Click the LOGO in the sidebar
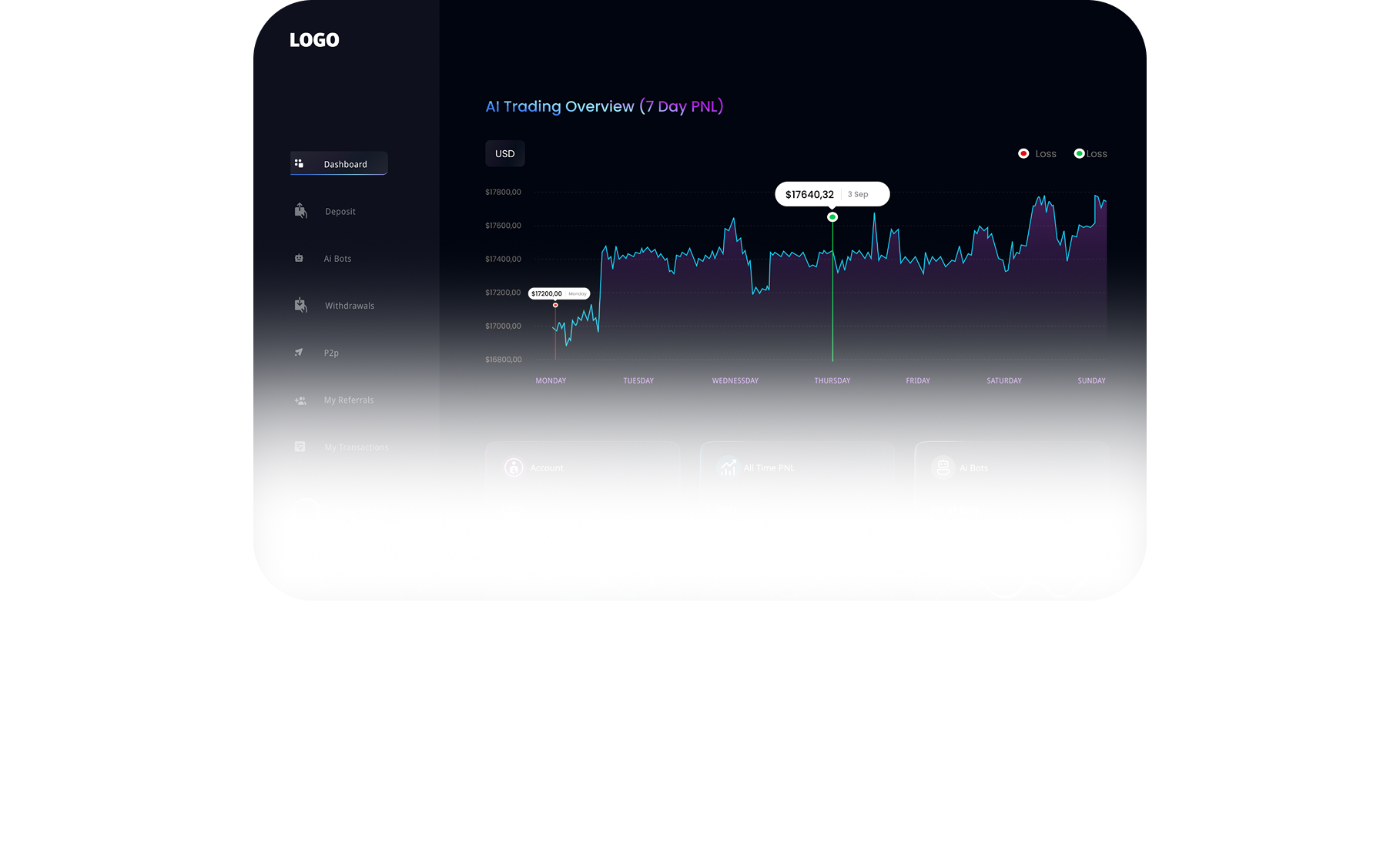The width and height of the screenshot is (1400, 861). pos(314,40)
